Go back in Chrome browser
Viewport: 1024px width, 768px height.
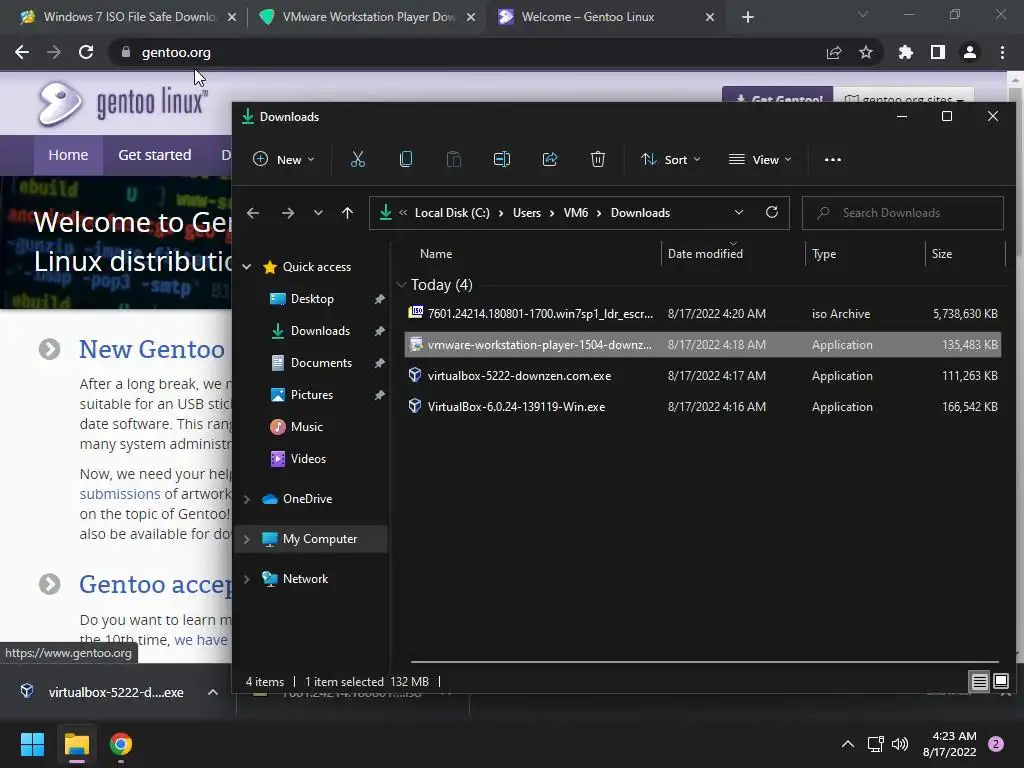22,52
